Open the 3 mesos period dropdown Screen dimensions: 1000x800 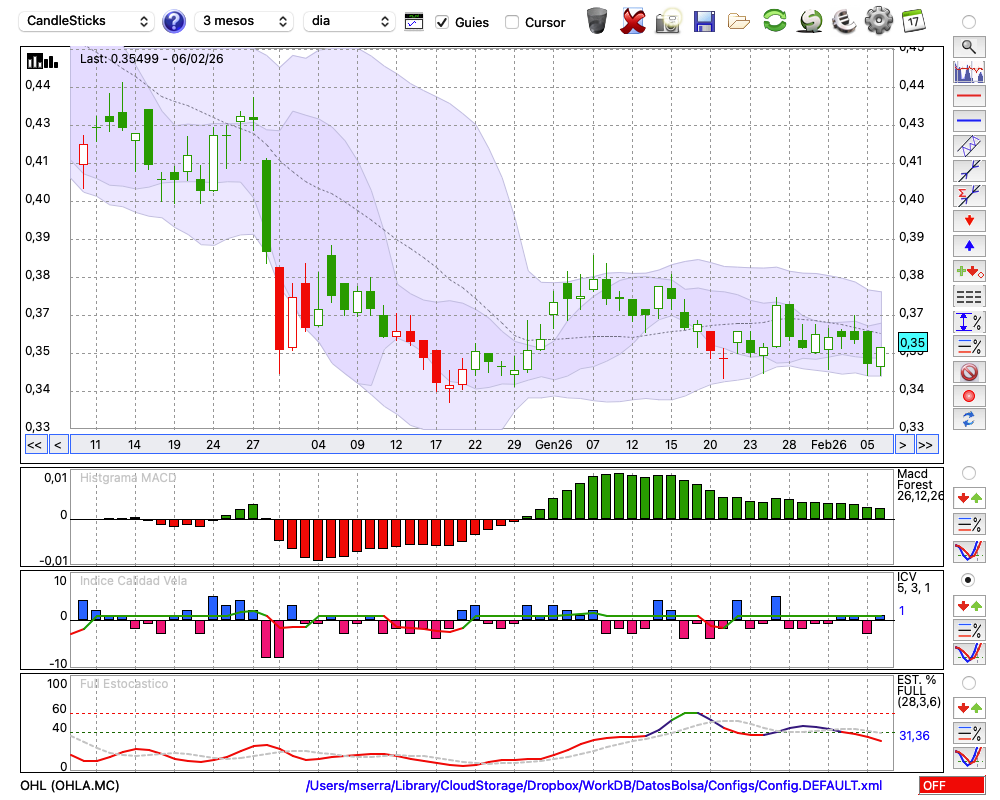click(244, 21)
